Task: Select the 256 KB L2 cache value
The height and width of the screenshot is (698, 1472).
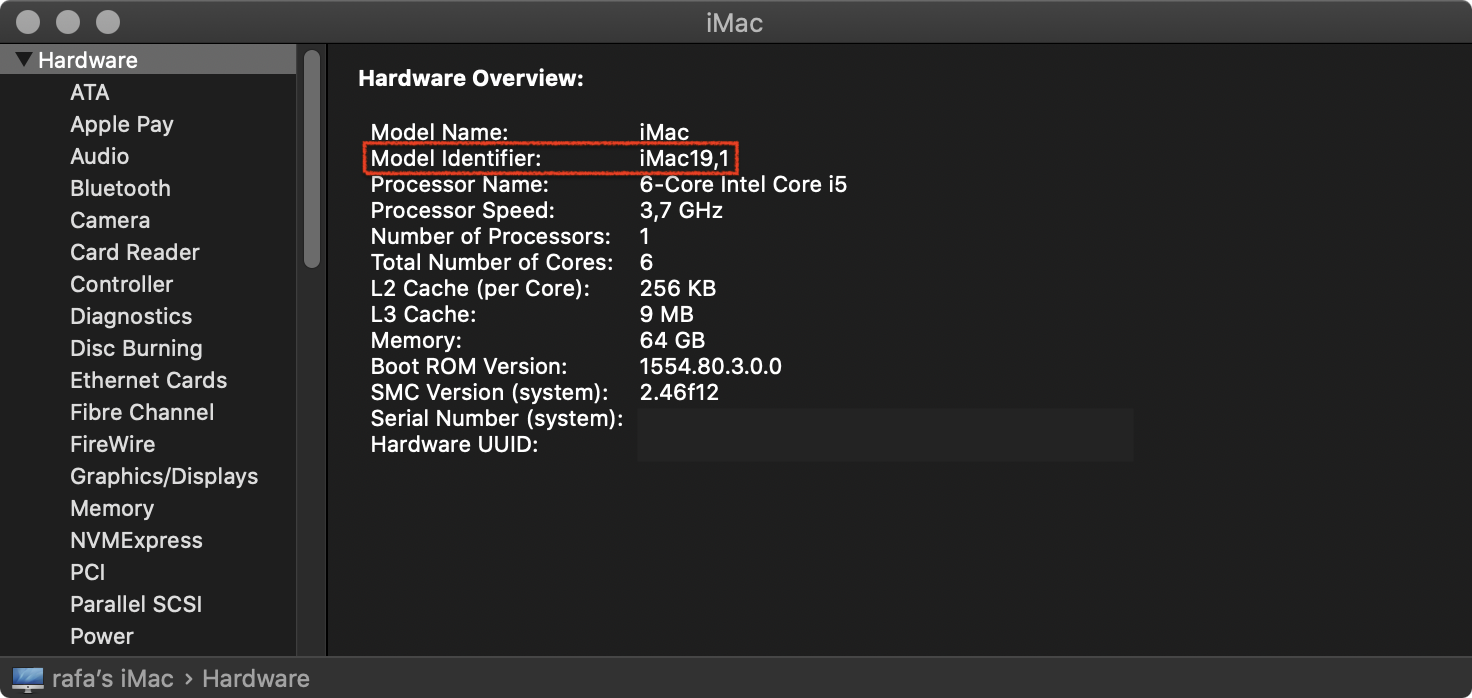Action: (x=678, y=288)
